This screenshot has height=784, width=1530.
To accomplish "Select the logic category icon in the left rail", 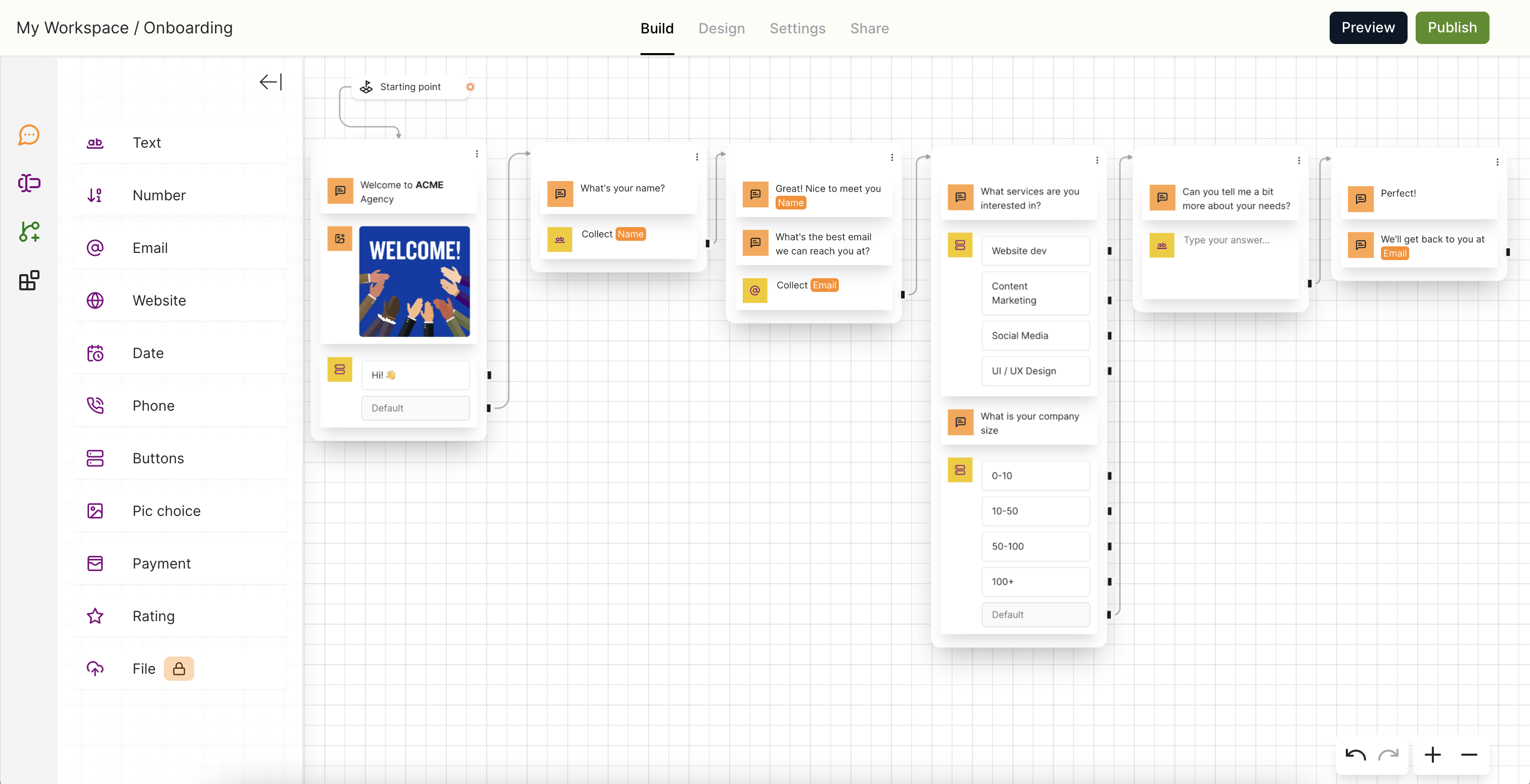I will click(28, 232).
